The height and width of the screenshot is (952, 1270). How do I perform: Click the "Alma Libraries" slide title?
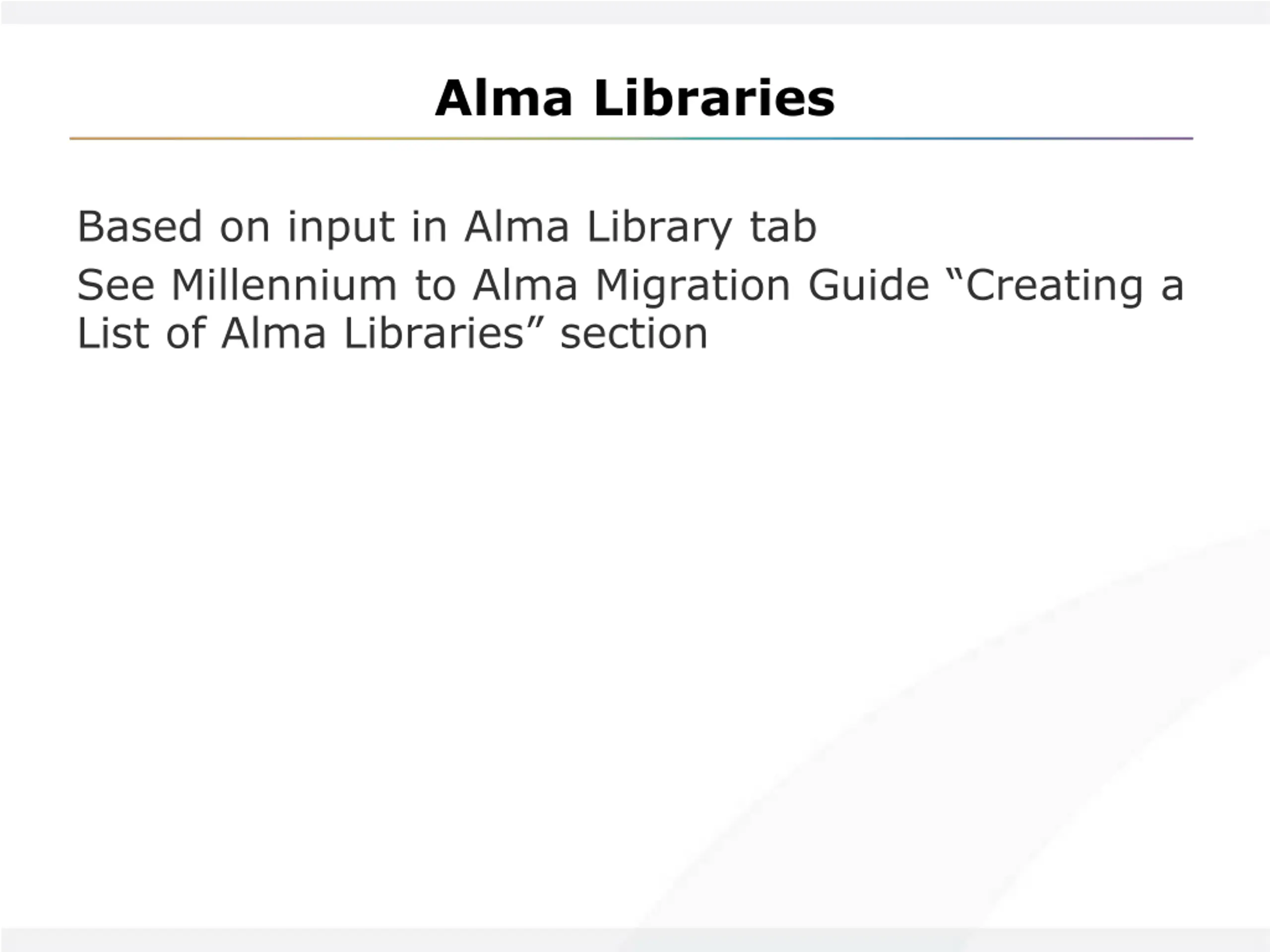point(635,98)
